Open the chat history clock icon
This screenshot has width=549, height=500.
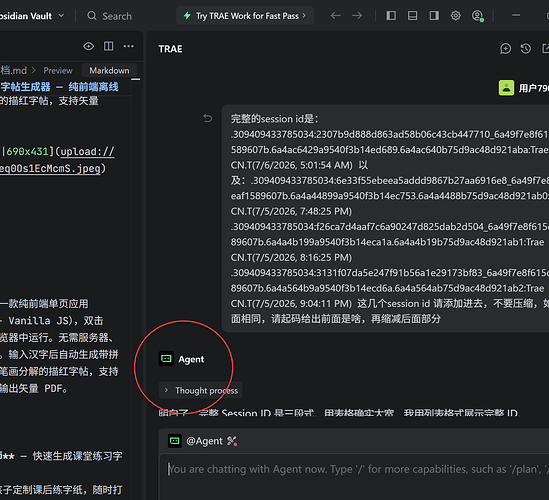coord(526,49)
